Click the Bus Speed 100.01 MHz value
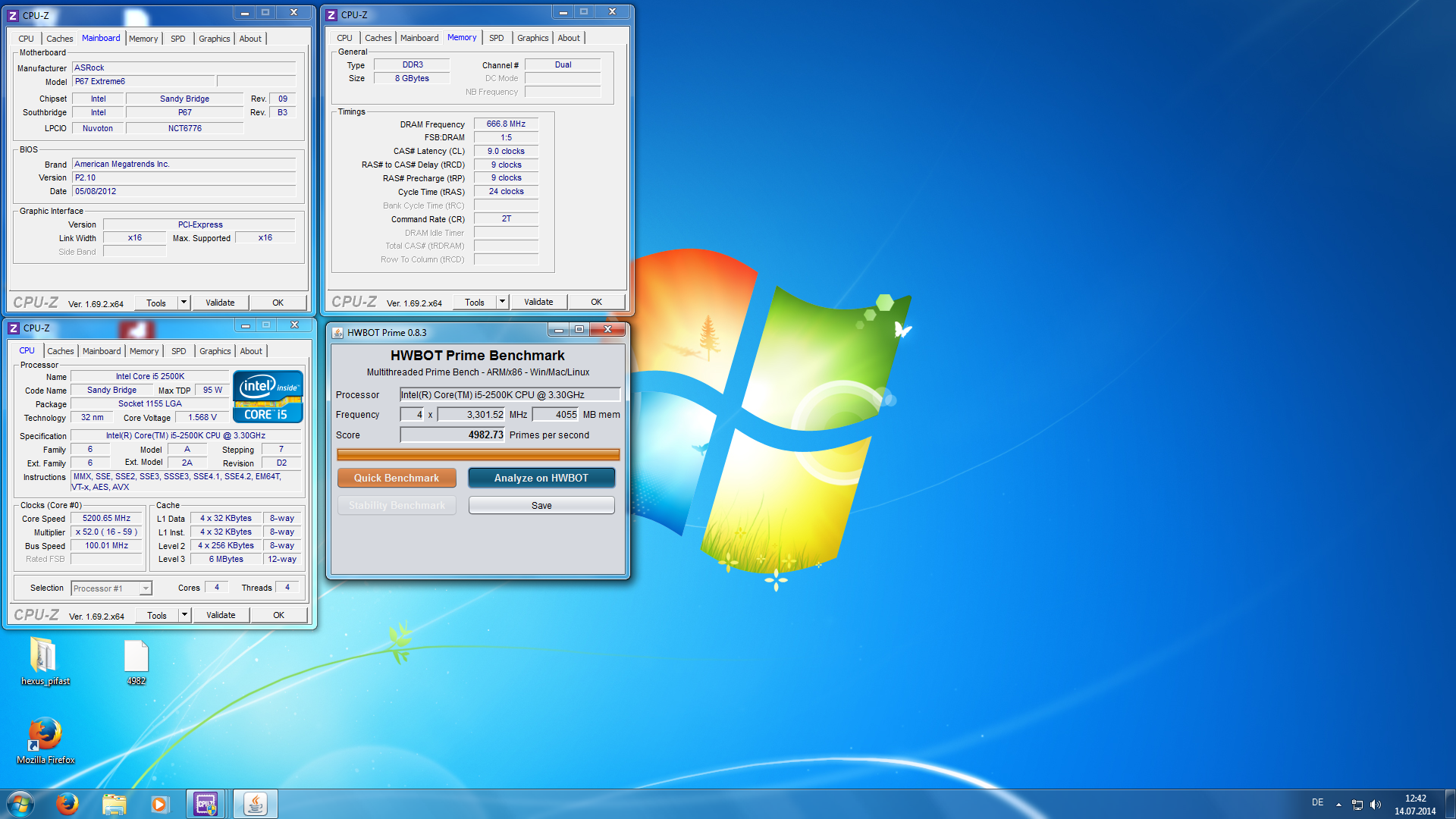 click(107, 546)
